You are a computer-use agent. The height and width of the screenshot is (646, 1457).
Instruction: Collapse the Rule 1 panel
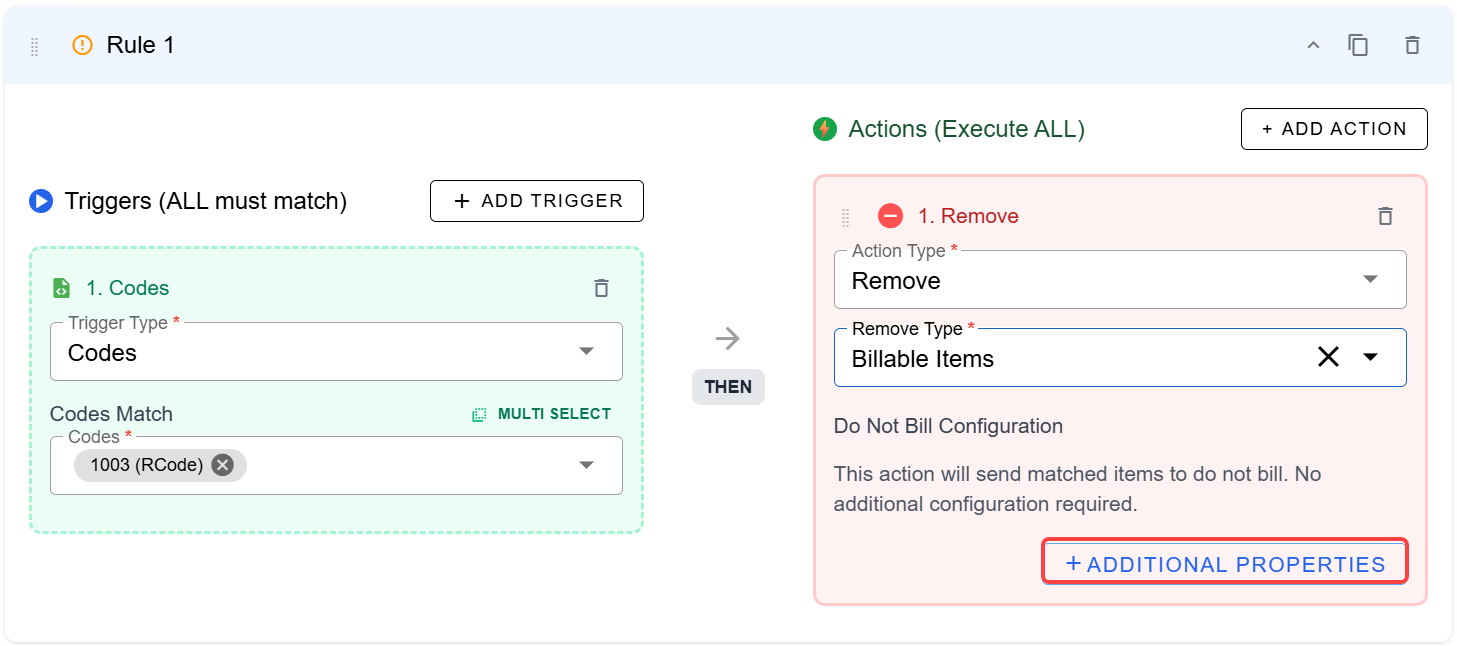point(1314,45)
